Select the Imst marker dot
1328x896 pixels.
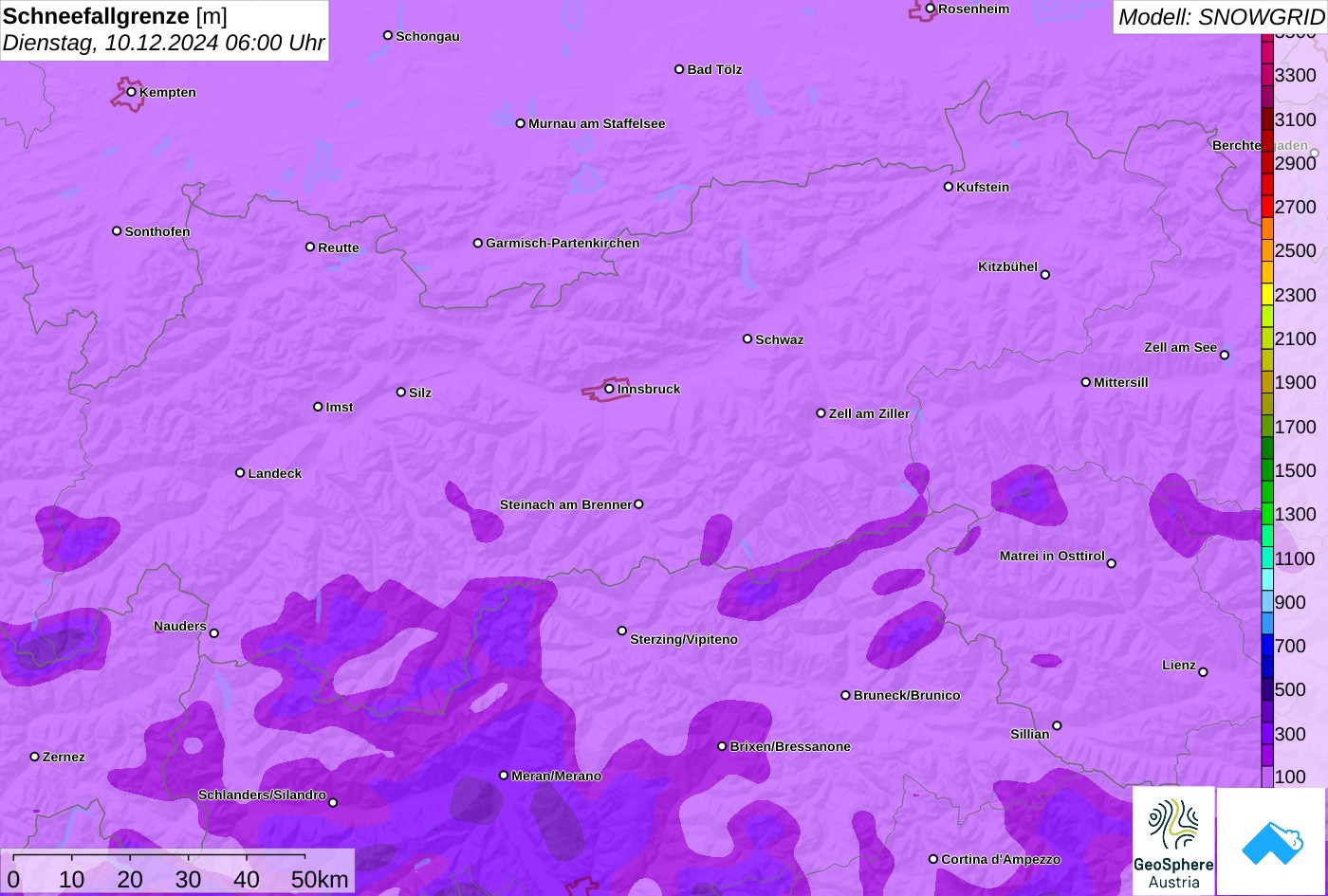point(318,407)
